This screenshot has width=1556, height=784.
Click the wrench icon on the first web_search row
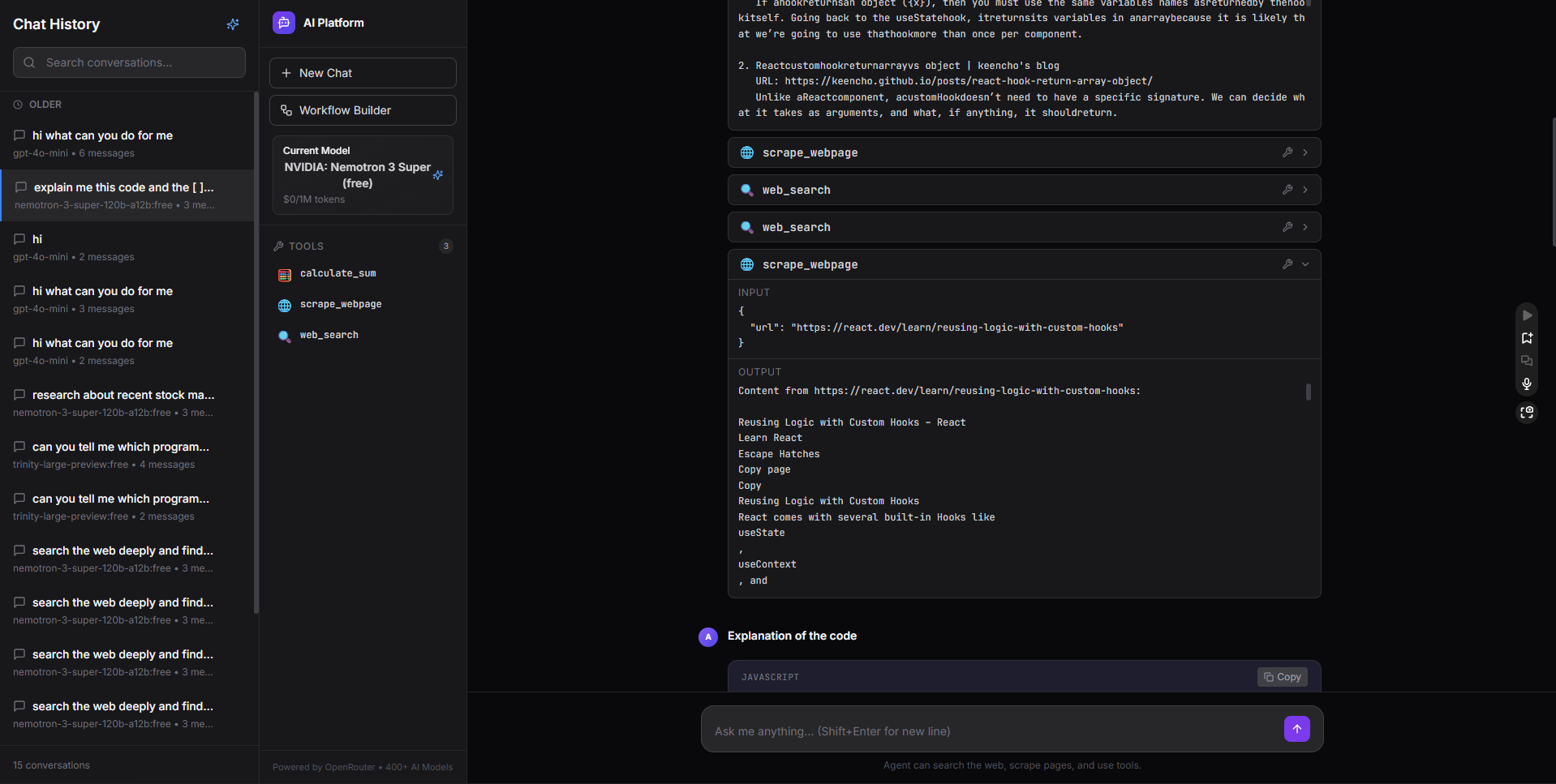[x=1287, y=190]
